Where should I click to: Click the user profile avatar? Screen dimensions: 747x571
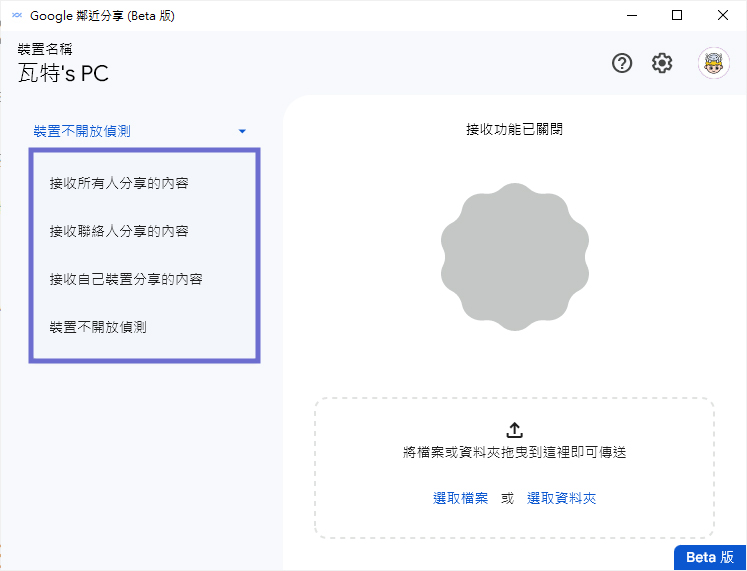(x=714, y=63)
